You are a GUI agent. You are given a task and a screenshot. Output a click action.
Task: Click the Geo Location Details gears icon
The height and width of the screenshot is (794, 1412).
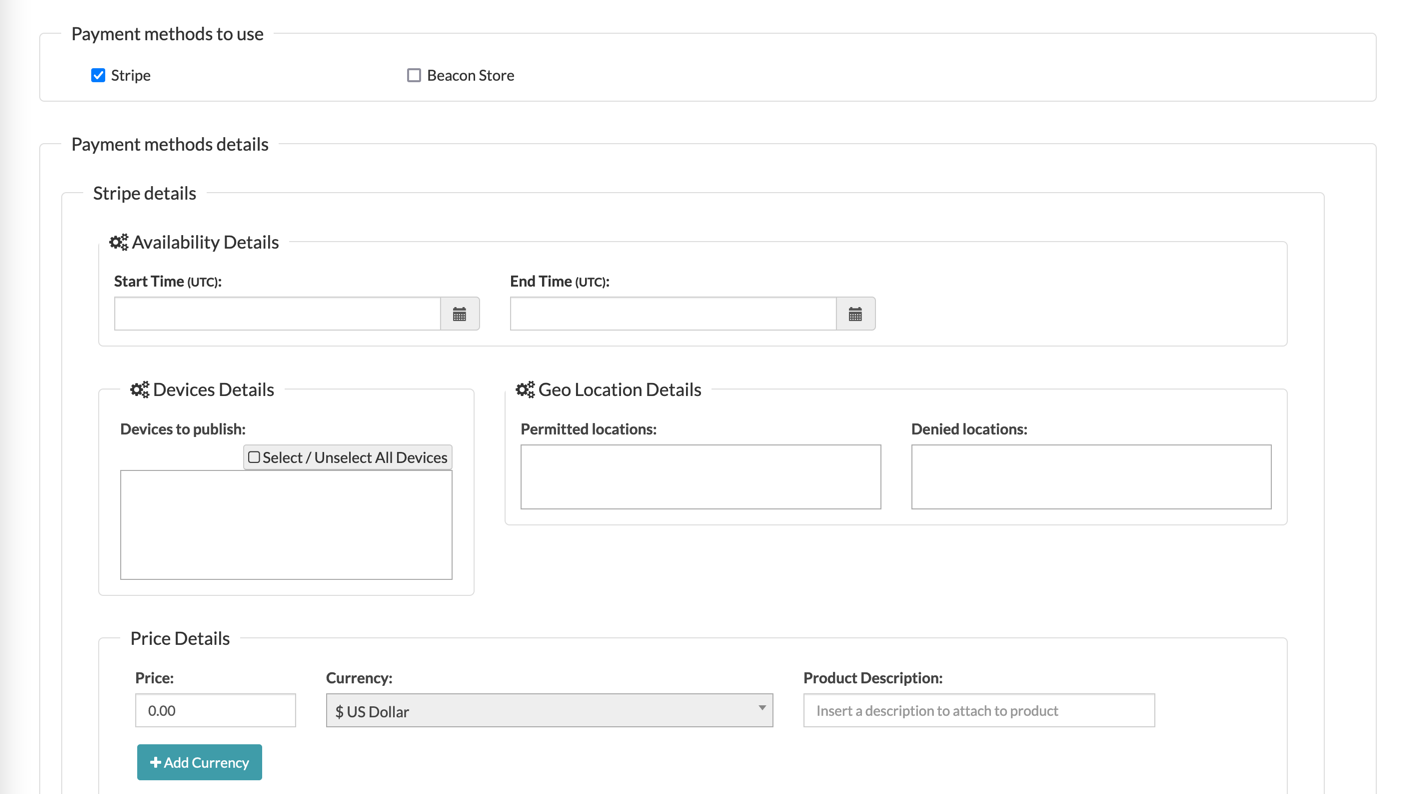click(x=525, y=390)
